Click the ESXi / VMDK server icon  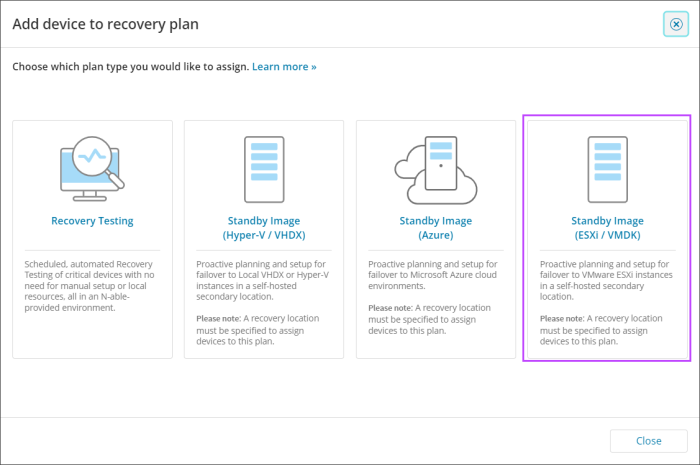606,168
